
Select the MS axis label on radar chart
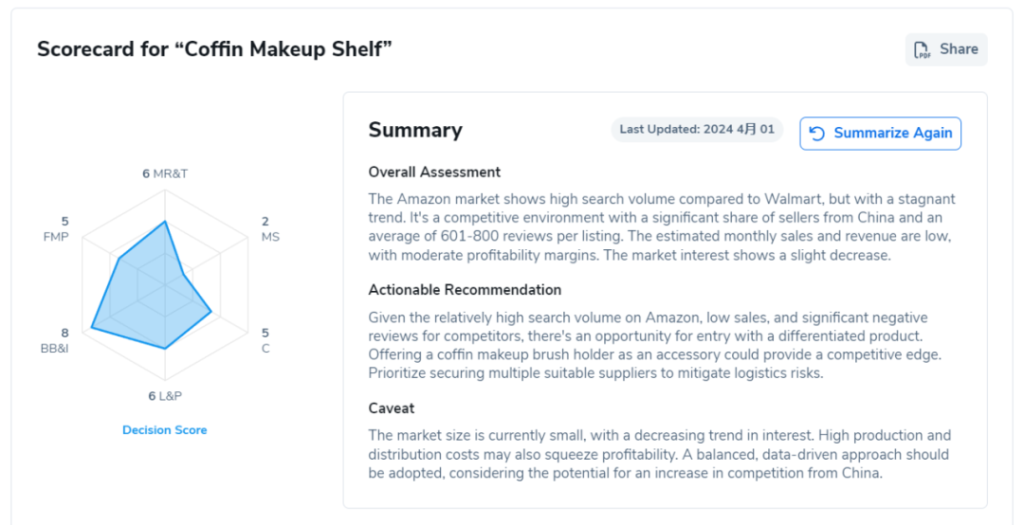(x=270, y=229)
